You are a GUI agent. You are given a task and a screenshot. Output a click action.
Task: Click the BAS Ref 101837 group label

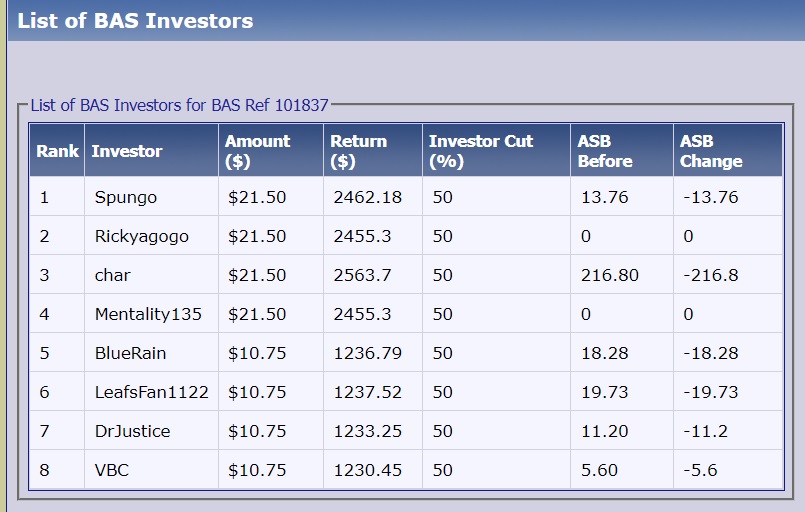(179, 105)
